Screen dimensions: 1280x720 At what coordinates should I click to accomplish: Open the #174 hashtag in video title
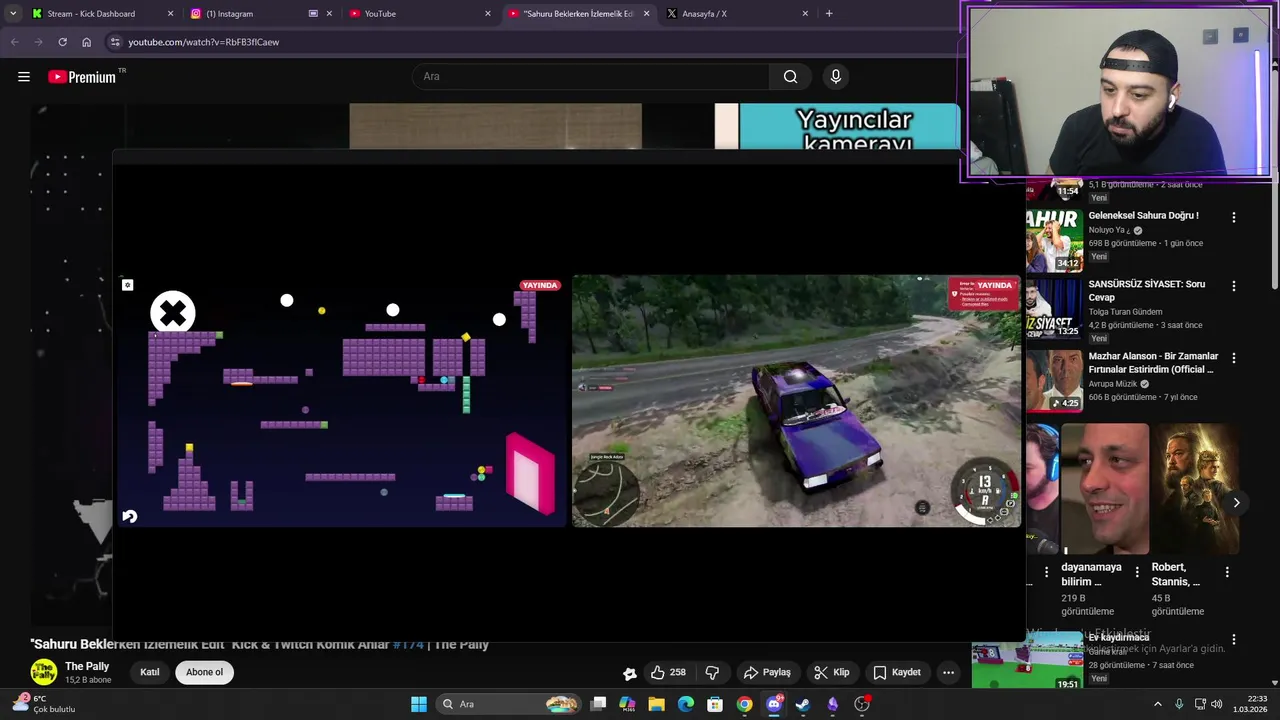(x=408, y=645)
